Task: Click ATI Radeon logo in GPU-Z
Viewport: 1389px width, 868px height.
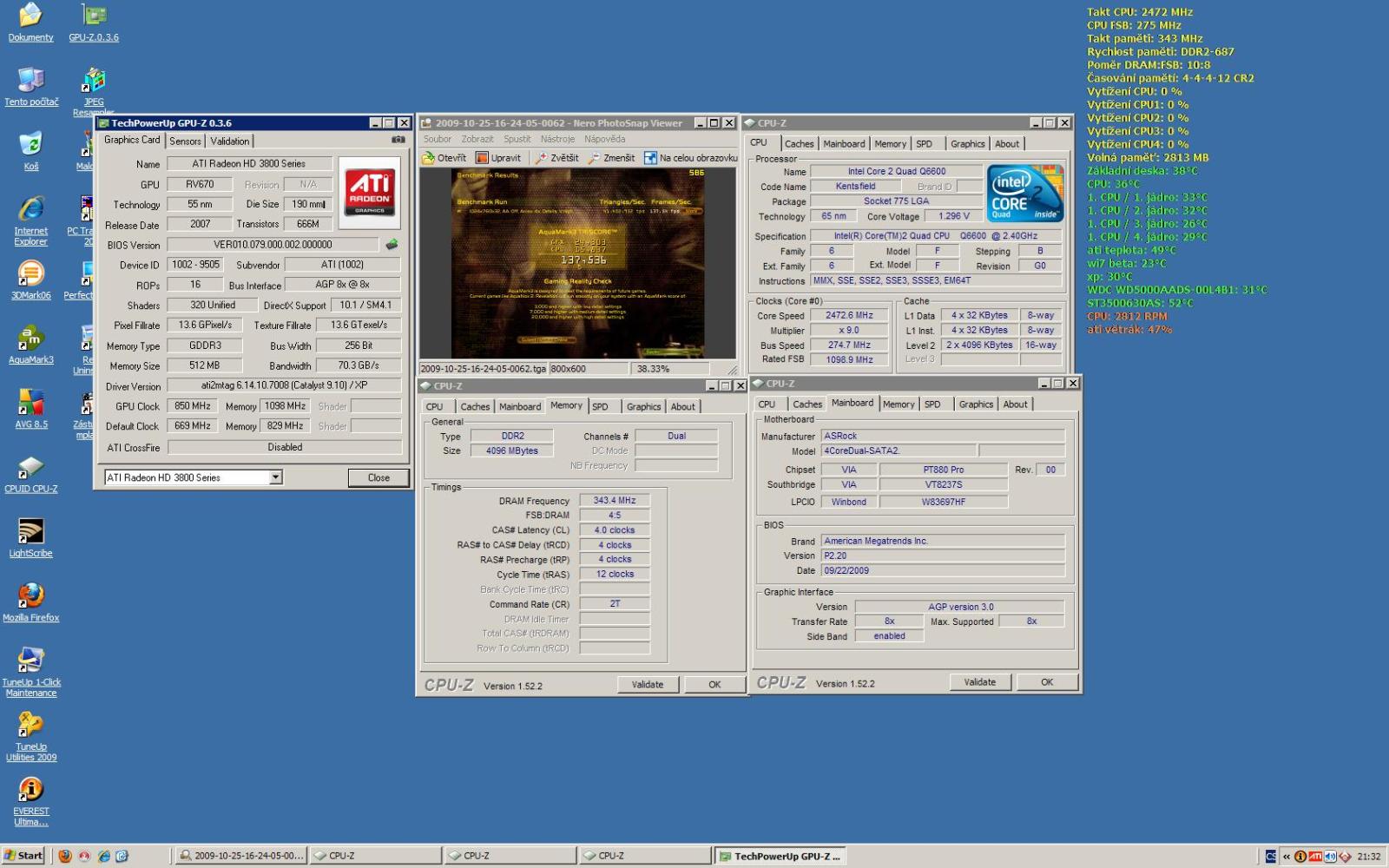Action: tap(369, 192)
